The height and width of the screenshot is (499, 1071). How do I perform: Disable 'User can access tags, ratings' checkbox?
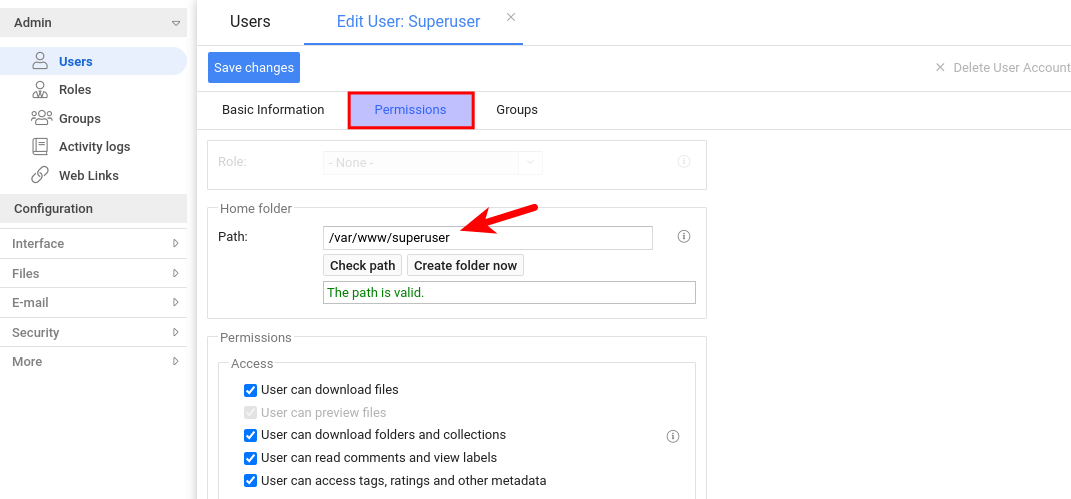(251, 481)
